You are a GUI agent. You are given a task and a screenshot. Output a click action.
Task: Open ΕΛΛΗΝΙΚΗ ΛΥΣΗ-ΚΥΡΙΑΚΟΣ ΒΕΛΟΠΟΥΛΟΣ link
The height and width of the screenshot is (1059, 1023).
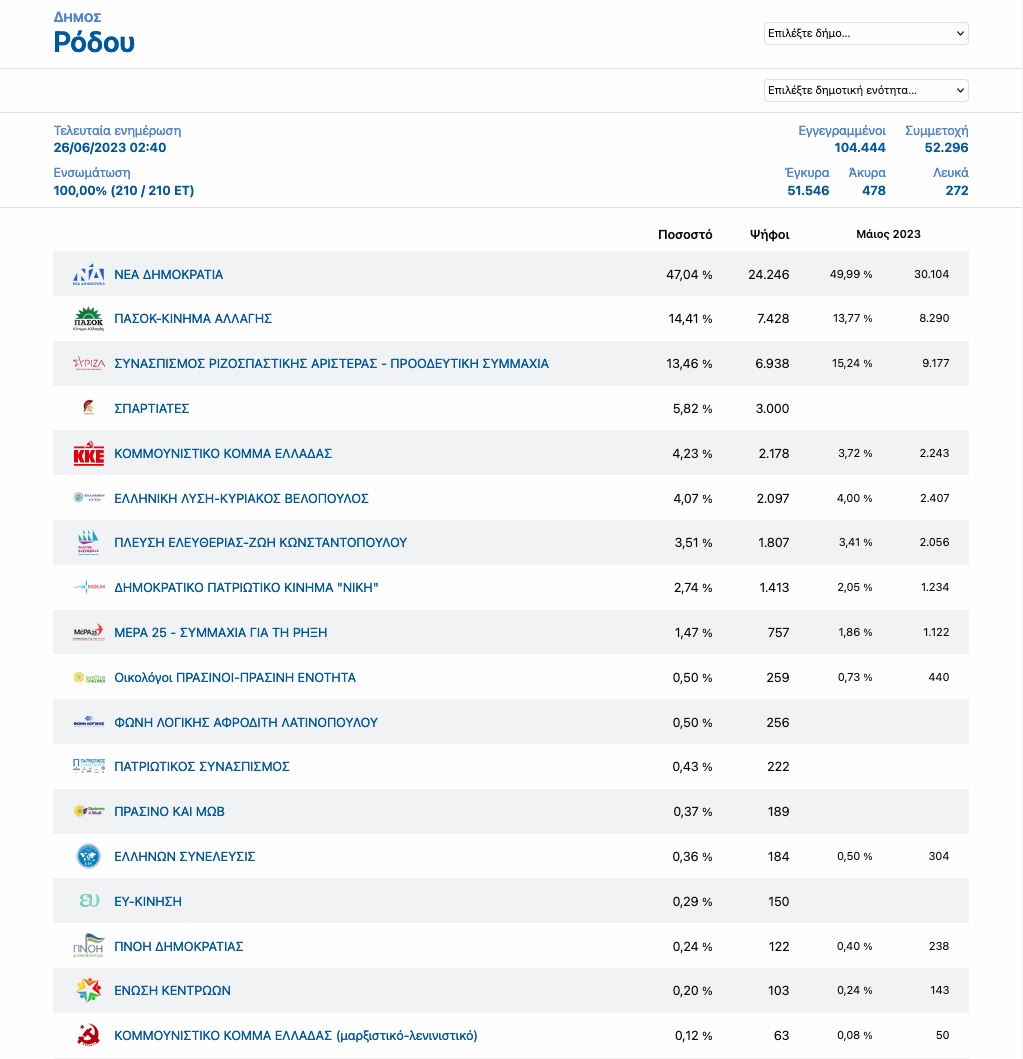(241, 498)
